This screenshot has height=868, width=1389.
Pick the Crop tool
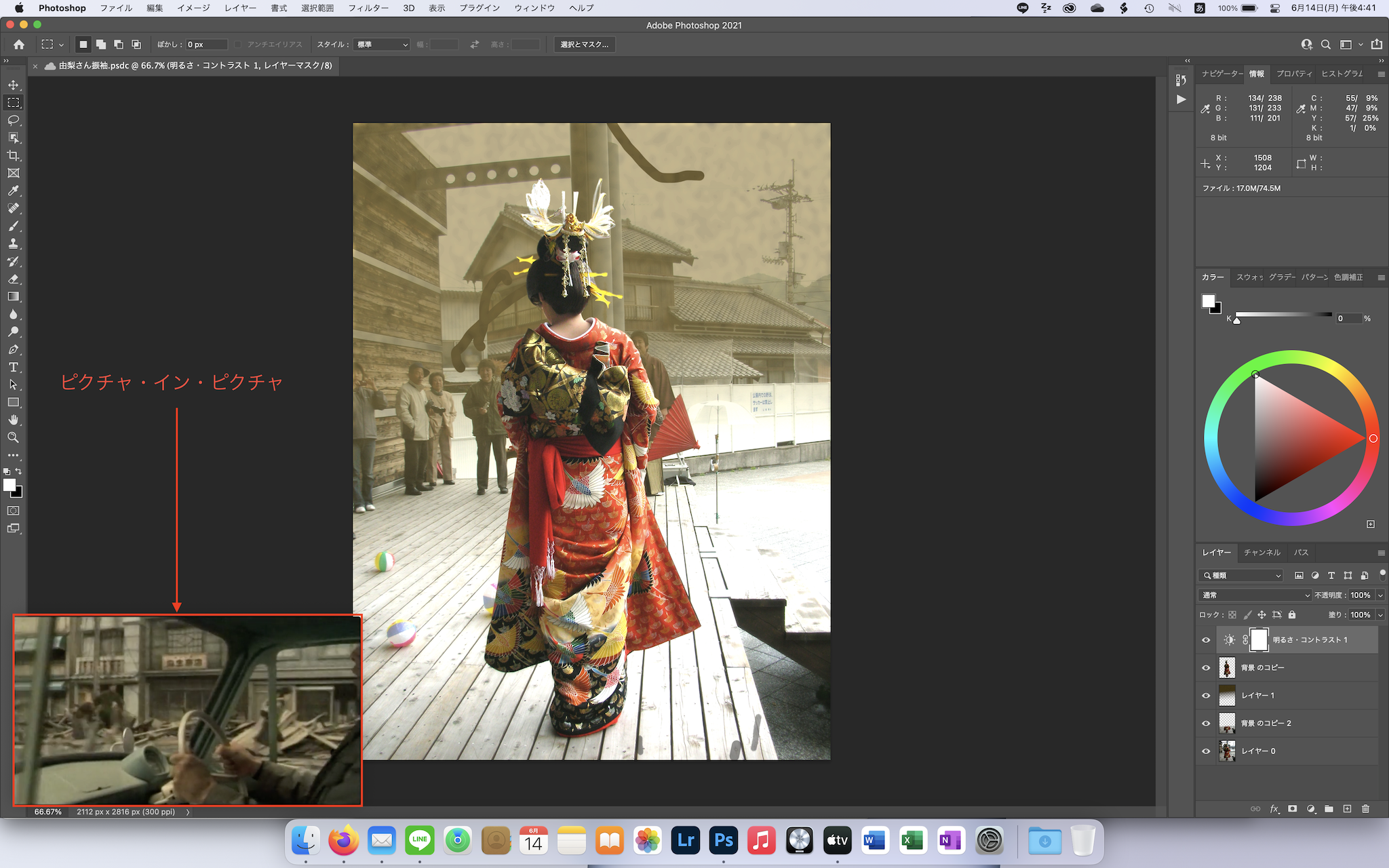pyautogui.click(x=13, y=155)
